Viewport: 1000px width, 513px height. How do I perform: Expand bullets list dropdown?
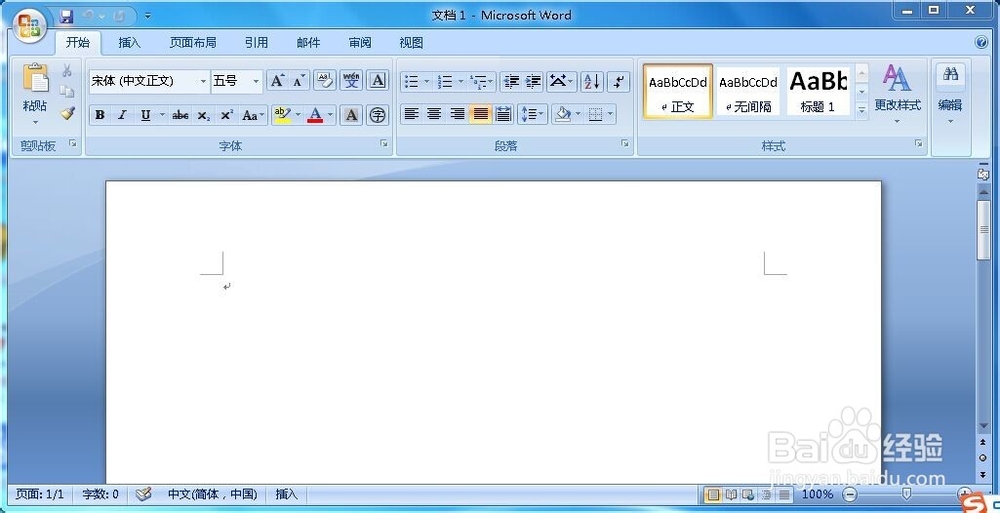point(427,82)
